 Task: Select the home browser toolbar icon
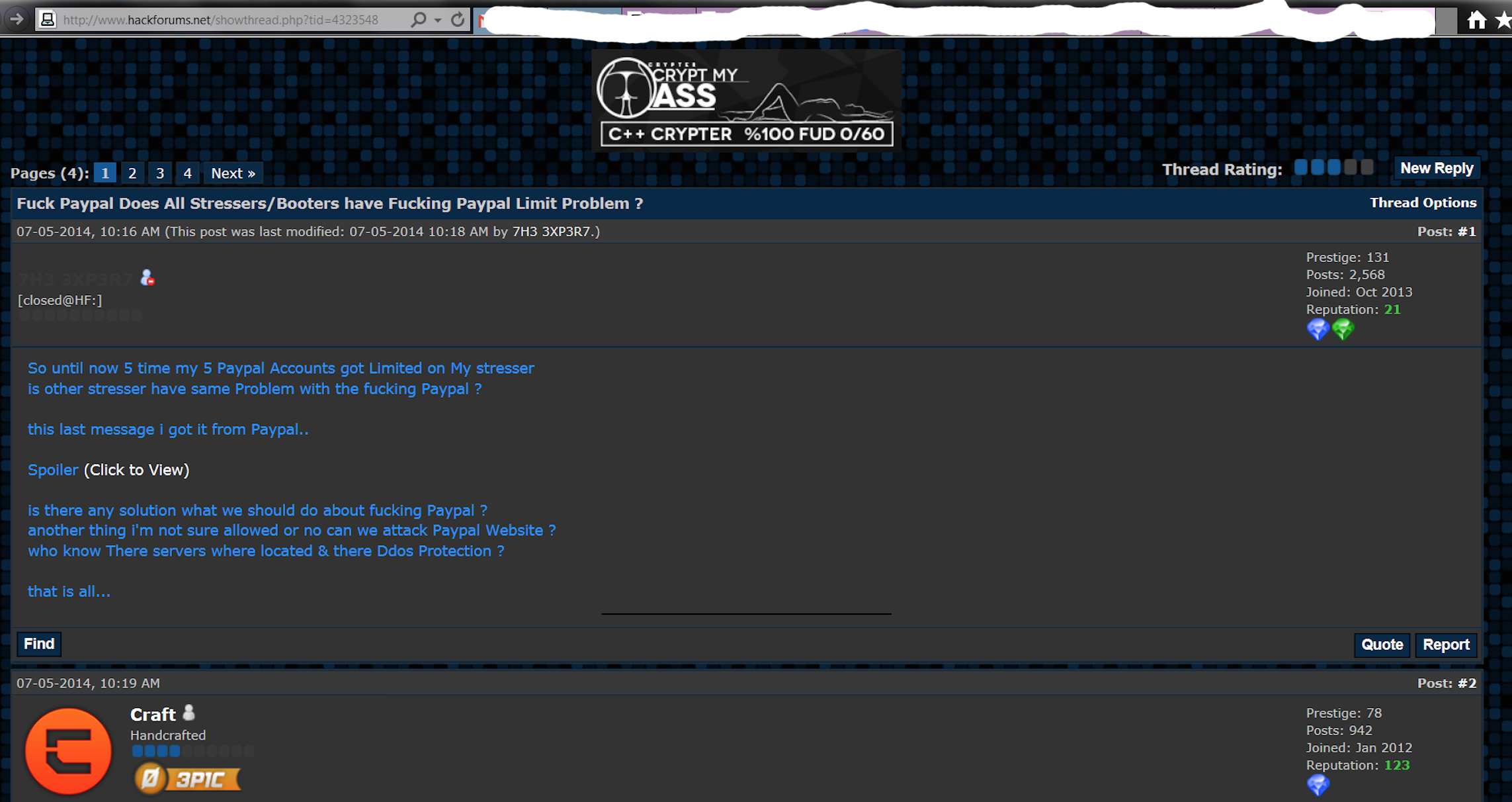1477,18
